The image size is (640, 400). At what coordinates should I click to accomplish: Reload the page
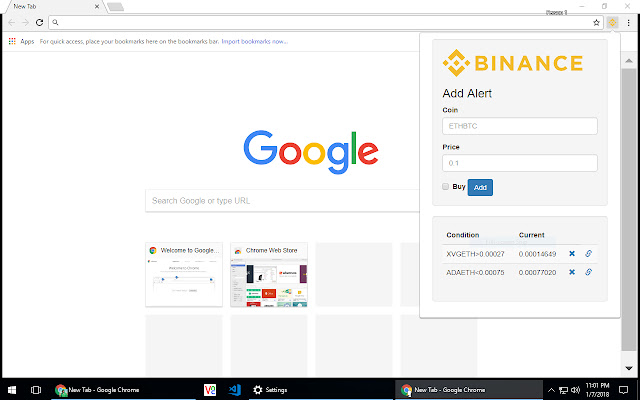coord(39,22)
